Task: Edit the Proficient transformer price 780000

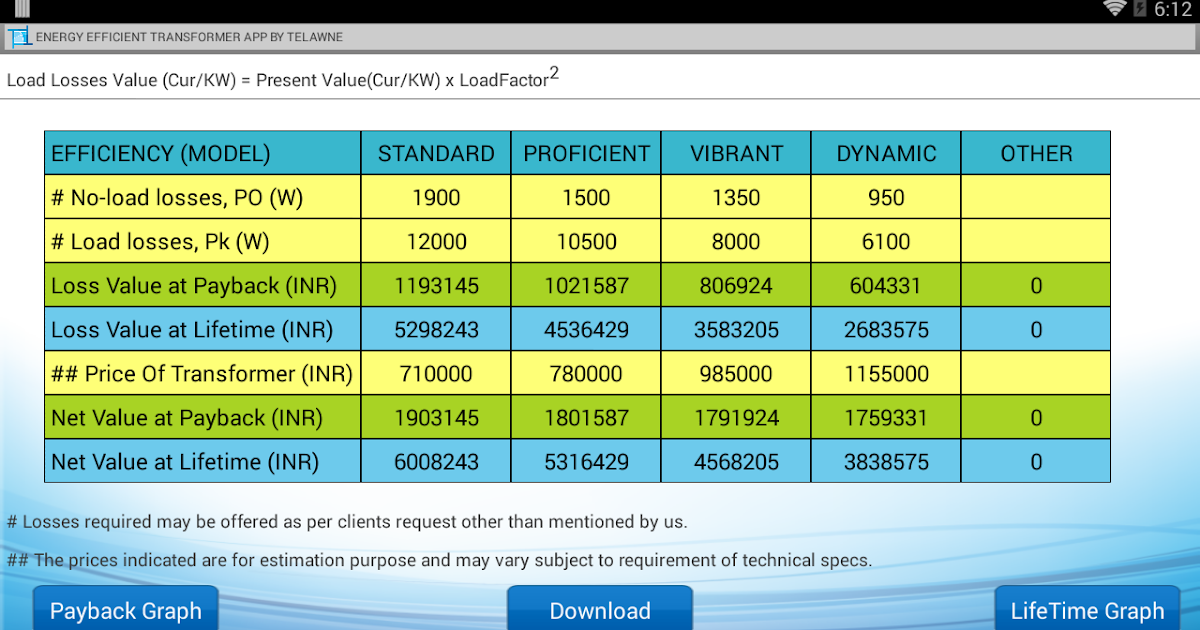Action: pos(586,374)
